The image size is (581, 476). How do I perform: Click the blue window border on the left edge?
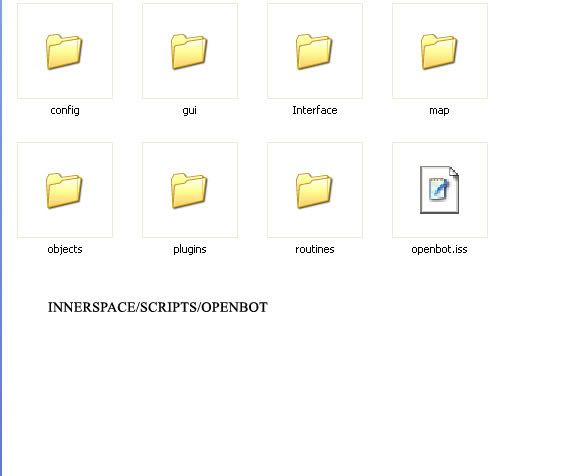[1, 238]
